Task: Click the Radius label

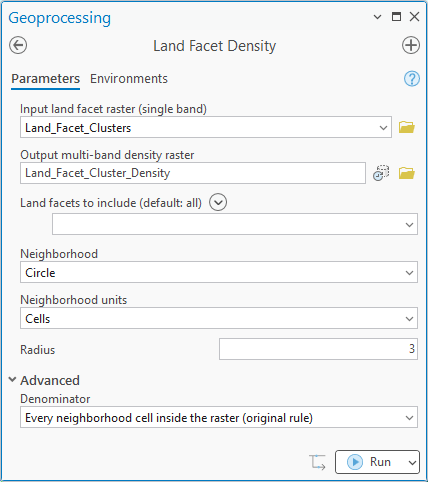Action: (x=37, y=350)
